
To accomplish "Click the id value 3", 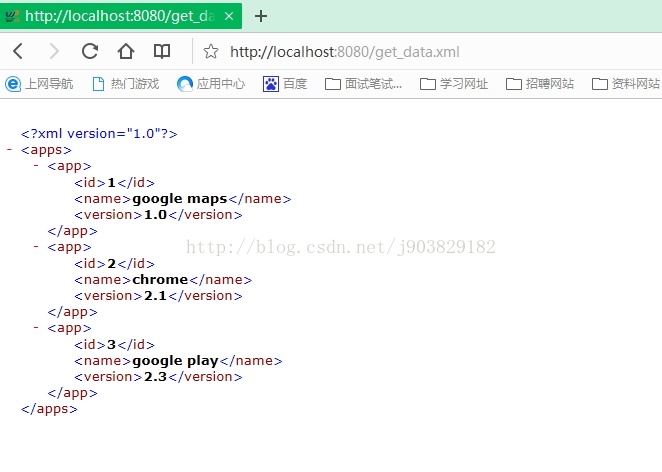I will 111,345.
